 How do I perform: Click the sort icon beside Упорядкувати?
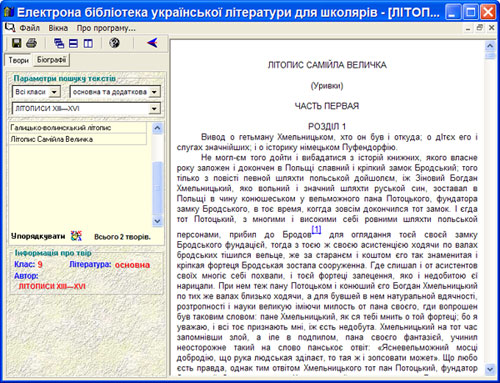coord(76,236)
